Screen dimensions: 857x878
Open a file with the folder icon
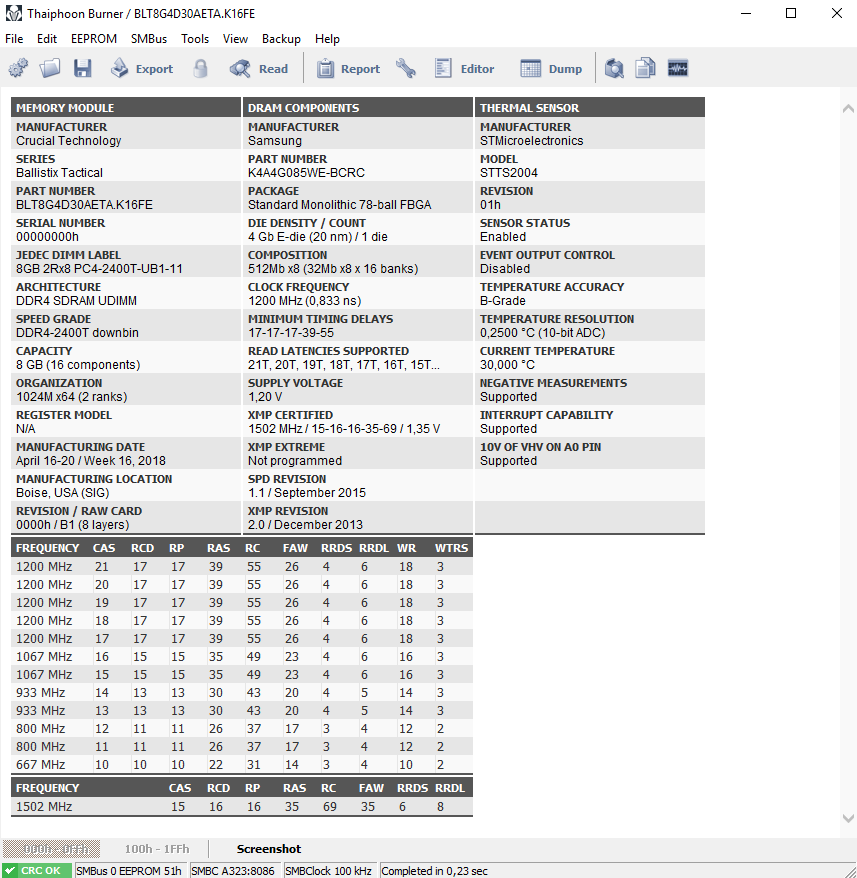click(x=50, y=68)
